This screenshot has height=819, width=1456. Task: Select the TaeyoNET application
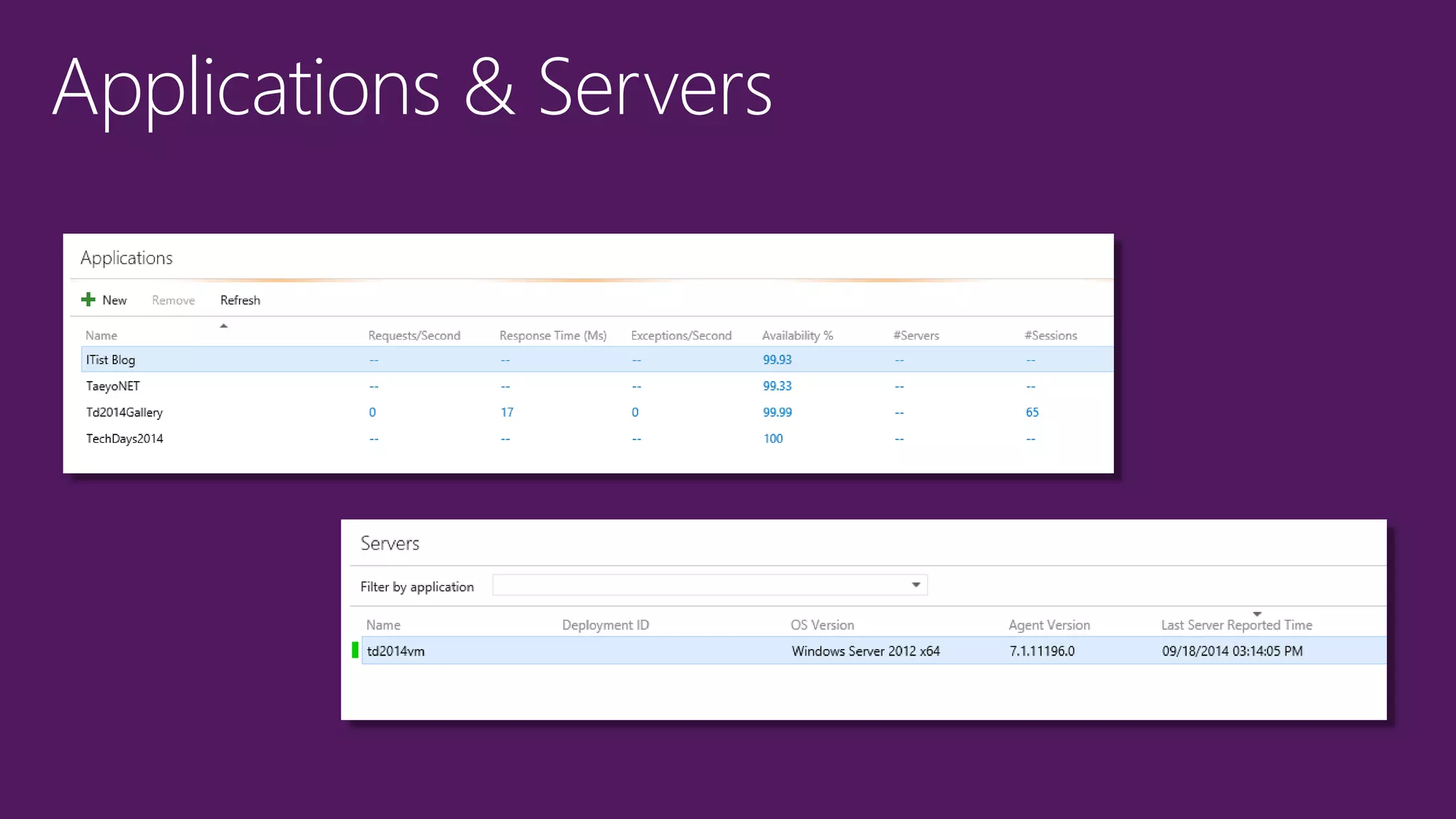[113, 386]
